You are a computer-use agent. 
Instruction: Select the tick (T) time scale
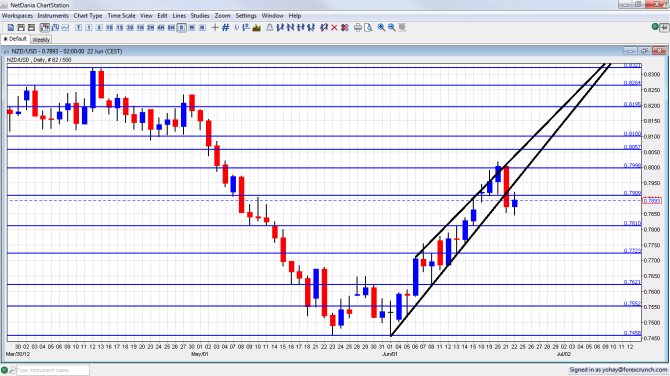pyautogui.click(x=78, y=27)
